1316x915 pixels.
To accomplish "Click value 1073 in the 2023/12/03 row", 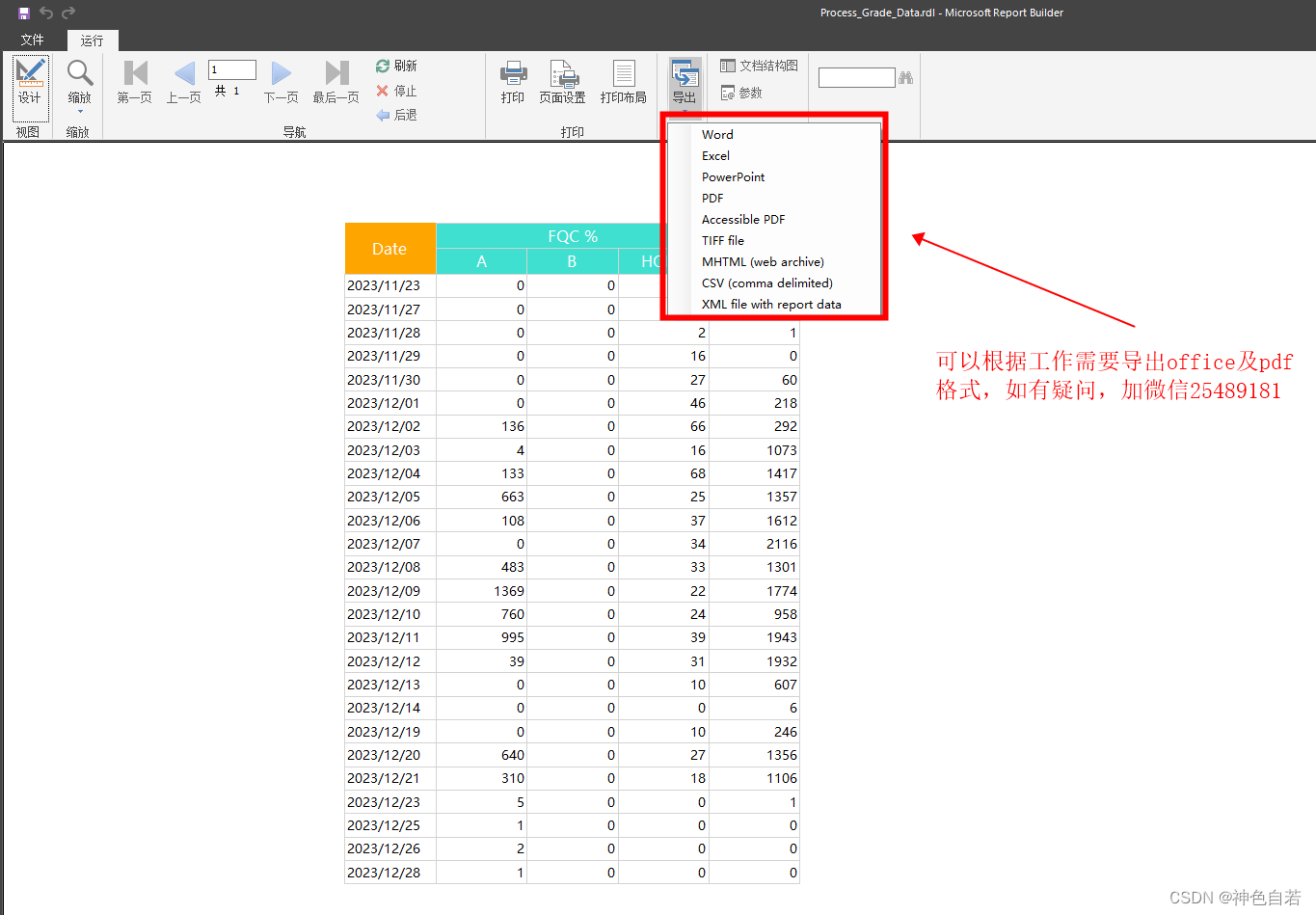I will pyautogui.click(x=782, y=450).
